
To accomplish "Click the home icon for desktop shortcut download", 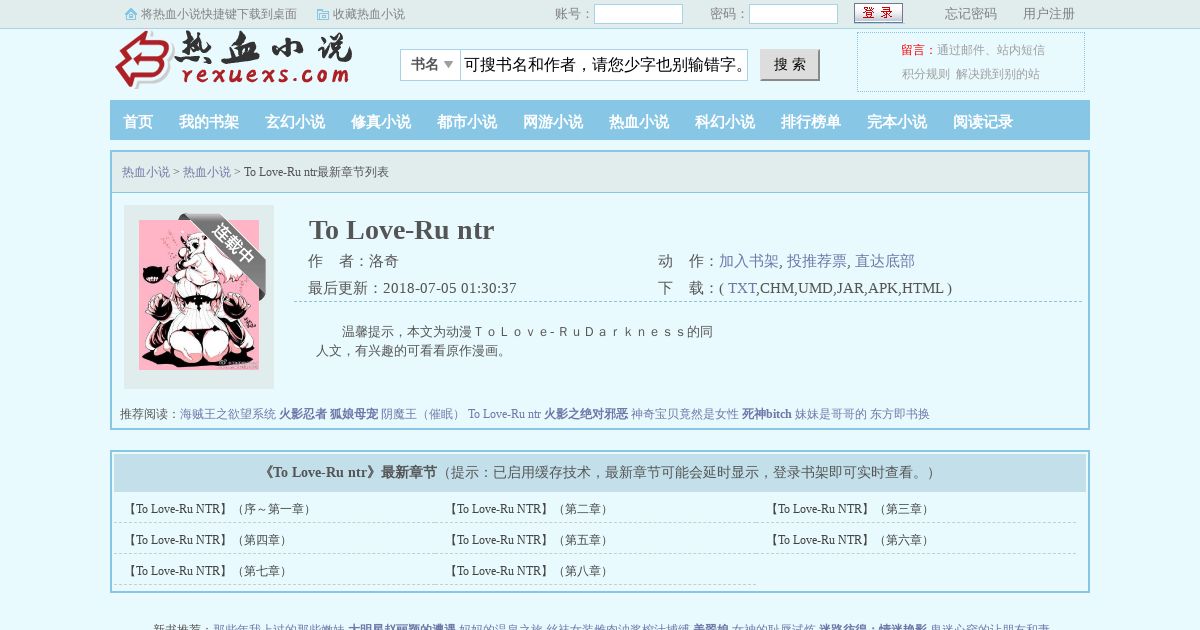I will (131, 14).
